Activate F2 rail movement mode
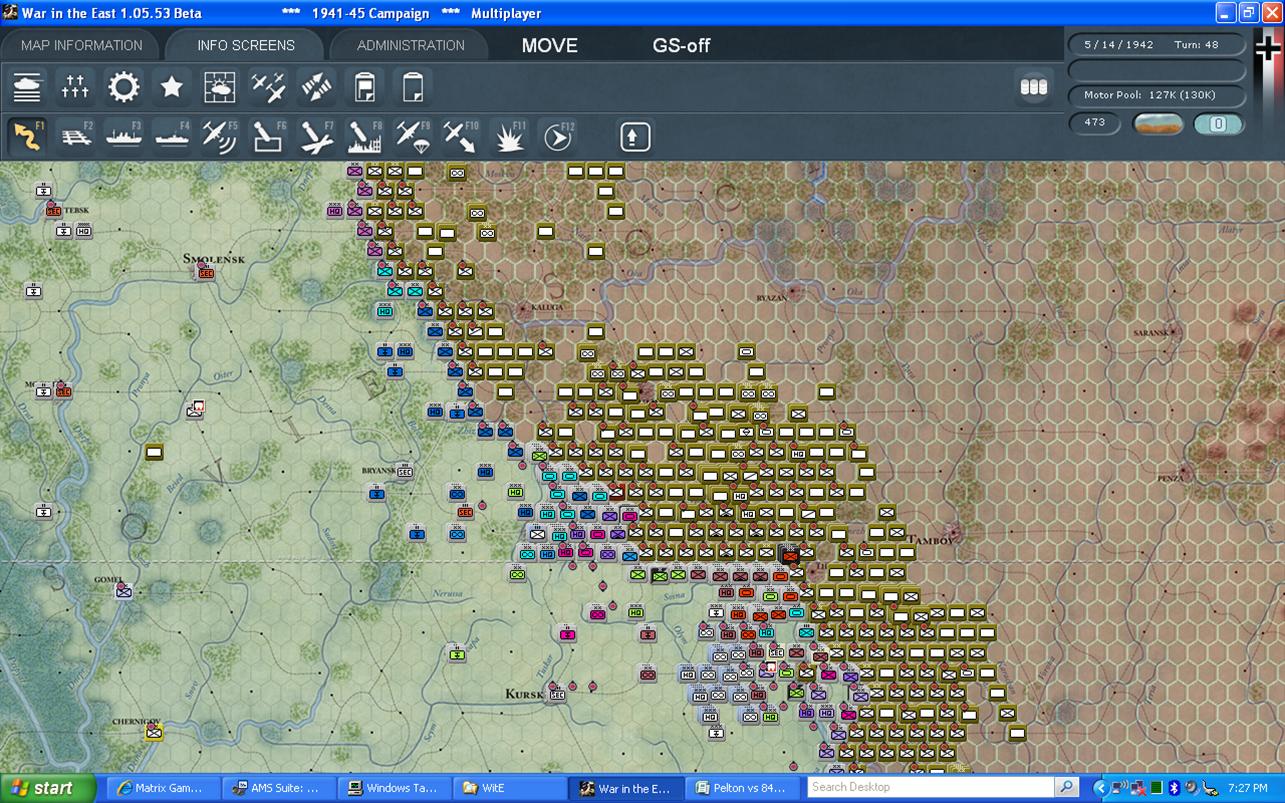 pos(76,135)
